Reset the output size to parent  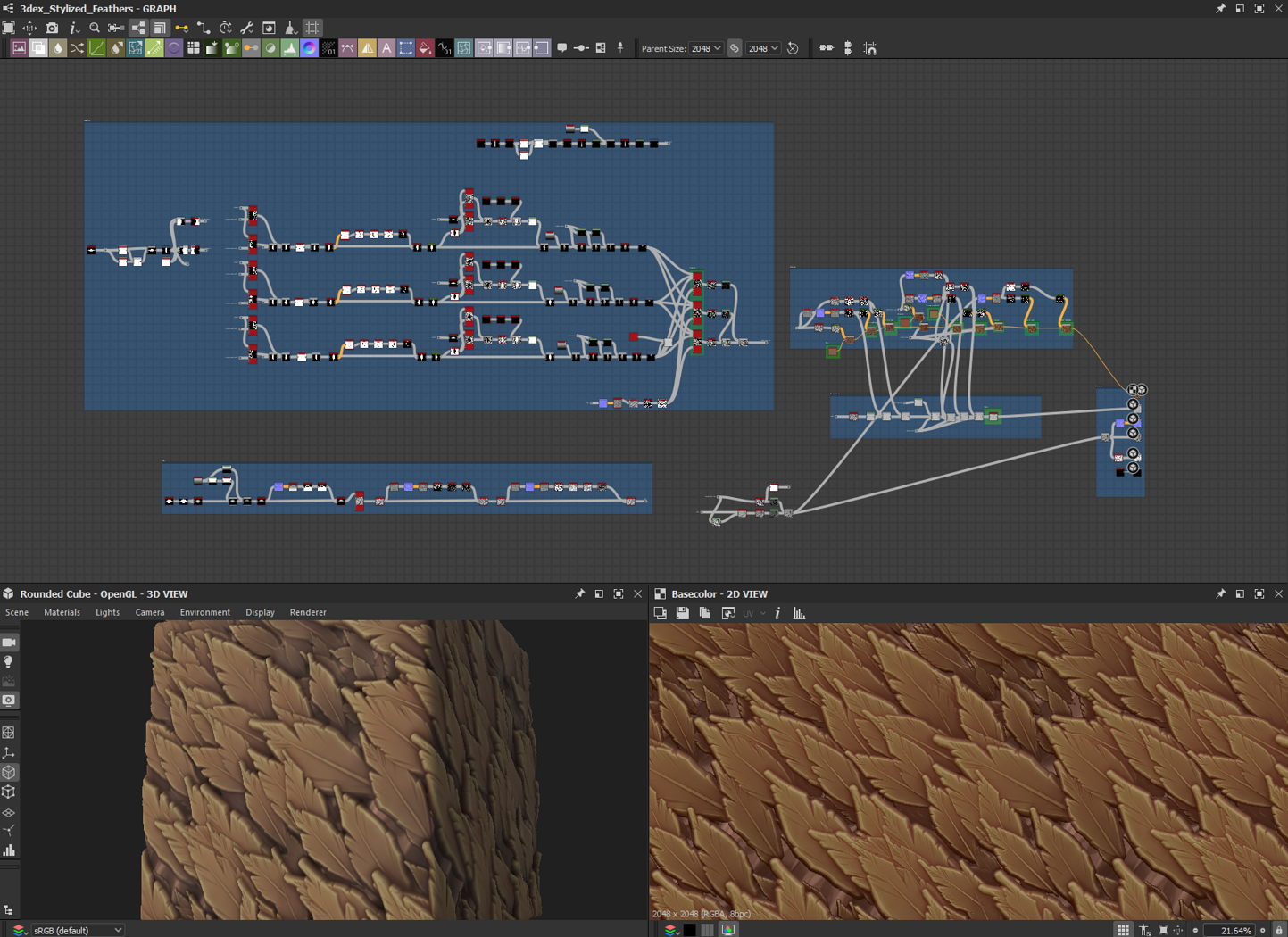[x=793, y=48]
